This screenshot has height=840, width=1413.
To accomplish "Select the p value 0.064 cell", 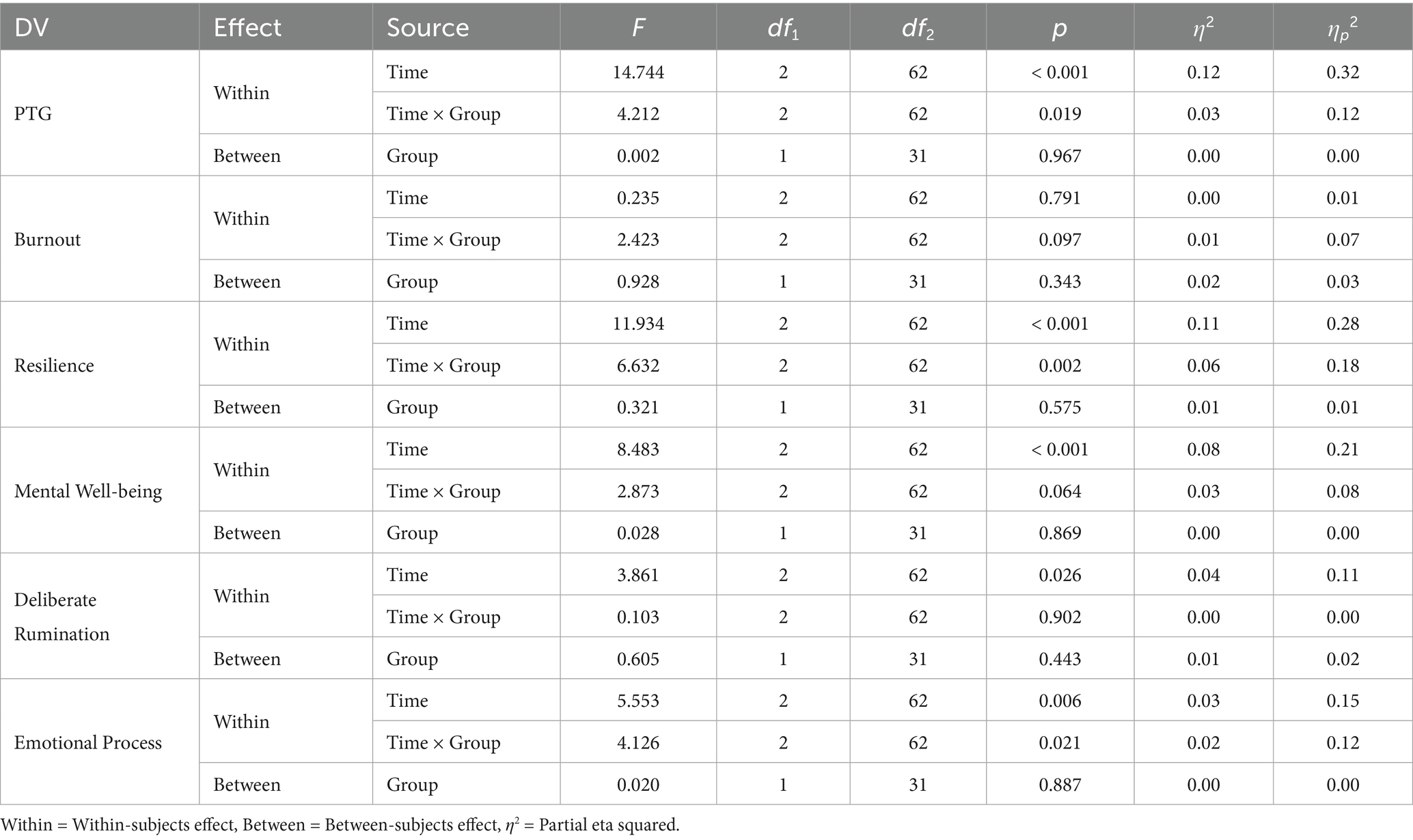I will click(x=1060, y=491).
